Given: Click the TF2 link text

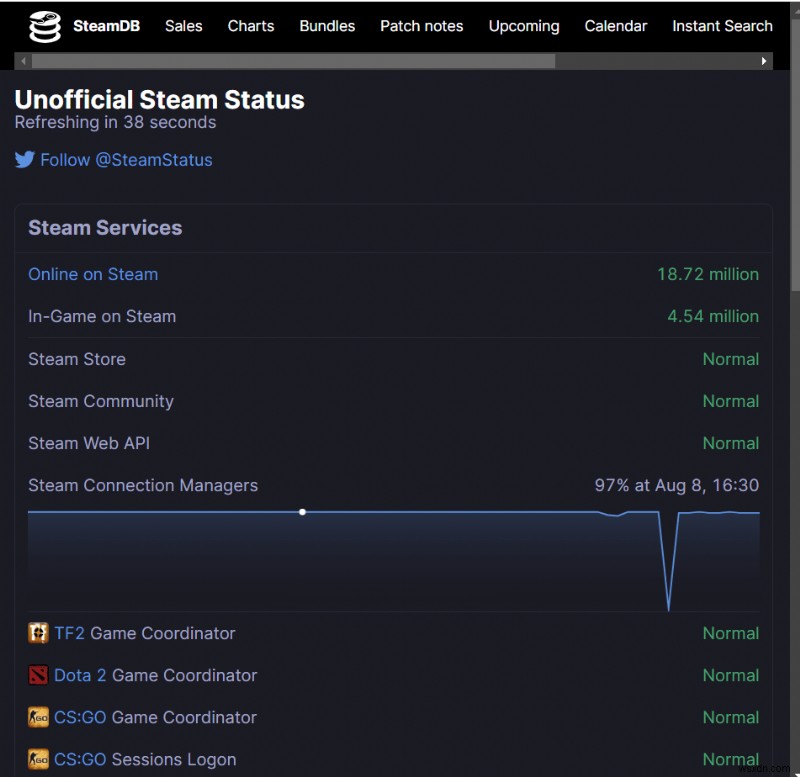Looking at the screenshot, I should coord(69,633).
